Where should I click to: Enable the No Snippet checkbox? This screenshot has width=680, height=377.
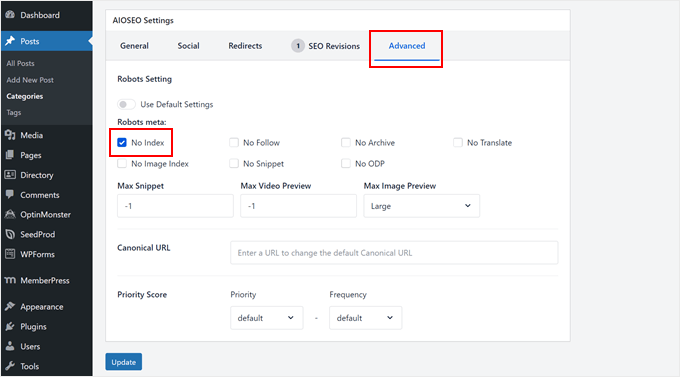[x=234, y=163]
